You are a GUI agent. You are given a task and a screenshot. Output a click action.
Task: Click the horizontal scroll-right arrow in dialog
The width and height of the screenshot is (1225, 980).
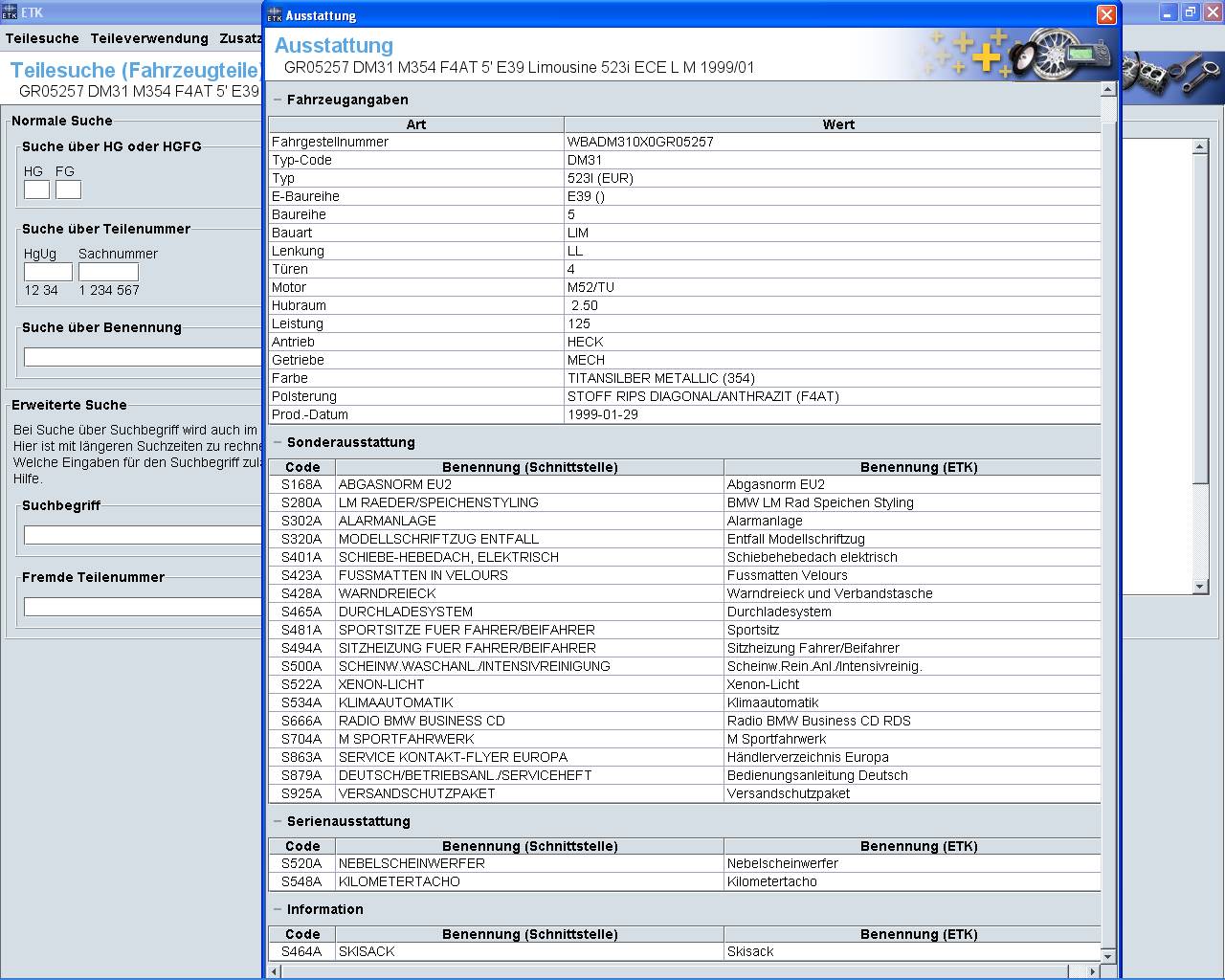(1094, 971)
